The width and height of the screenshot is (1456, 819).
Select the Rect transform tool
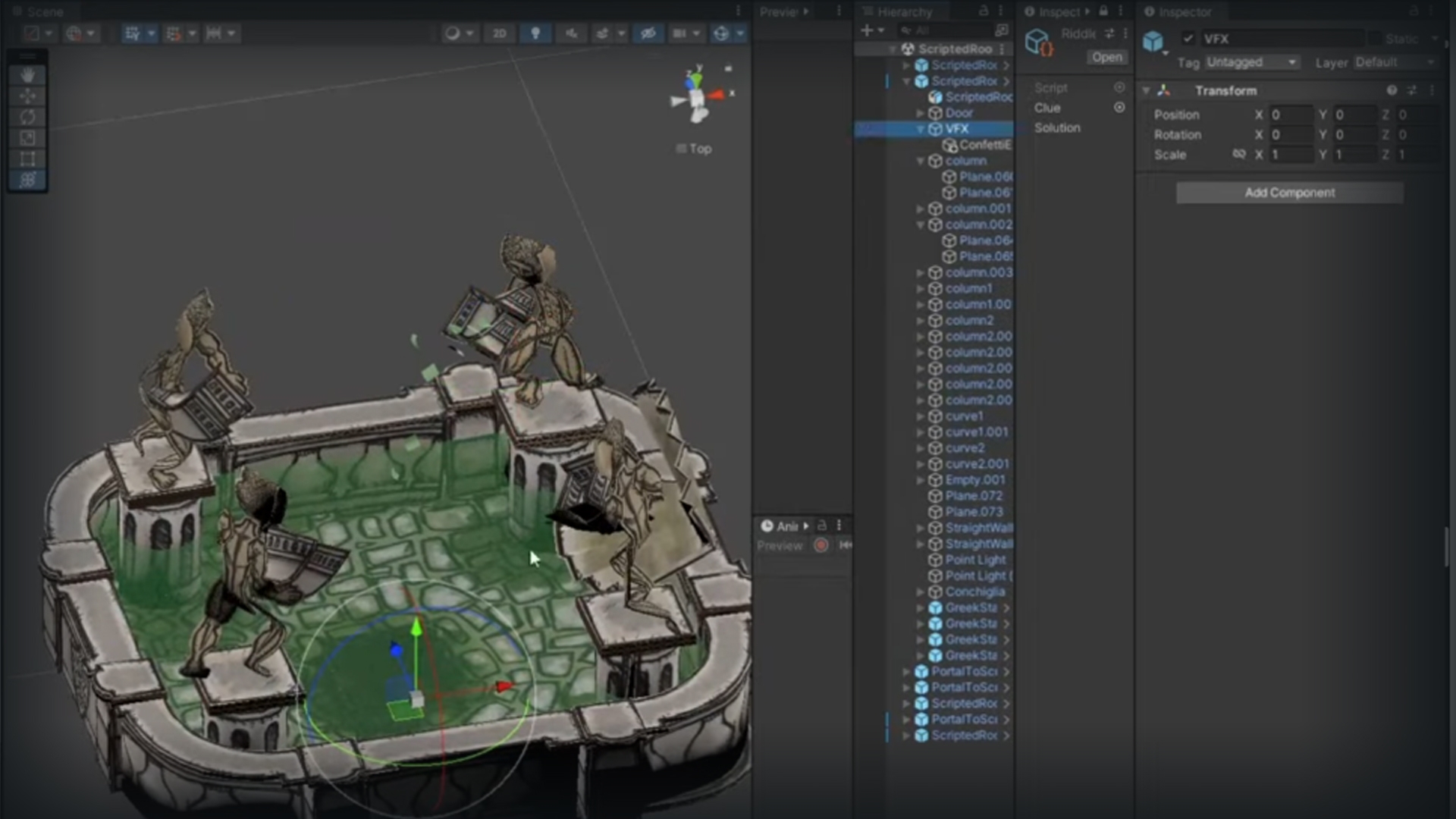(28, 158)
